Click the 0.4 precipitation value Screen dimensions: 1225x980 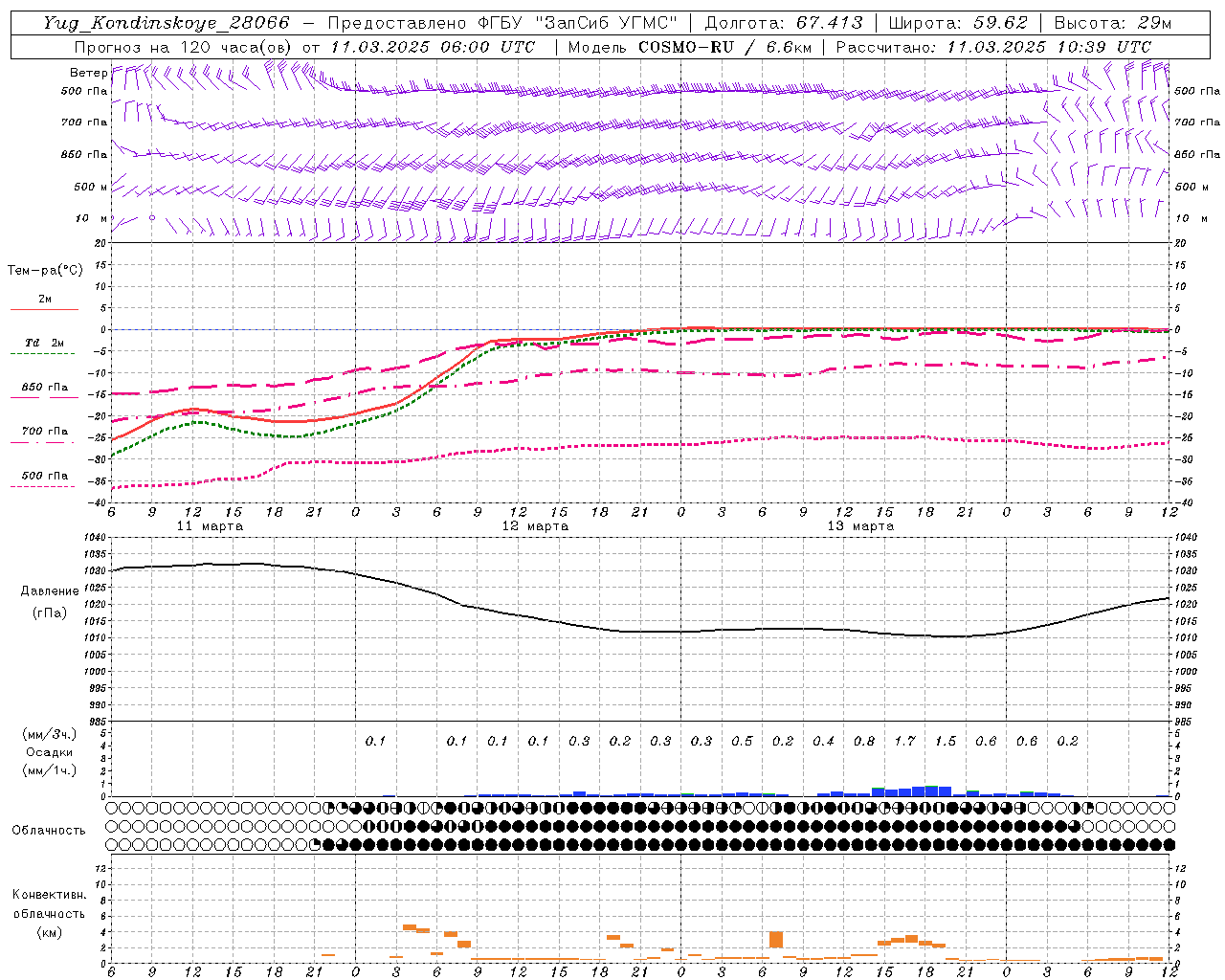[x=824, y=741]
